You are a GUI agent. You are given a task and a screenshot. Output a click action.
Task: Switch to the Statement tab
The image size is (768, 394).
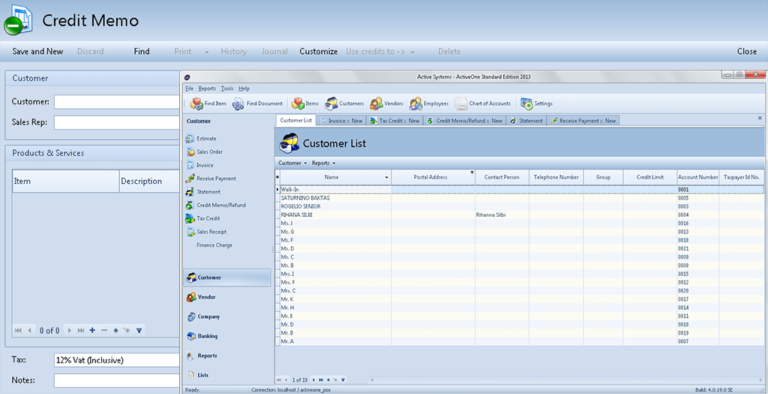tap(527, 121)
